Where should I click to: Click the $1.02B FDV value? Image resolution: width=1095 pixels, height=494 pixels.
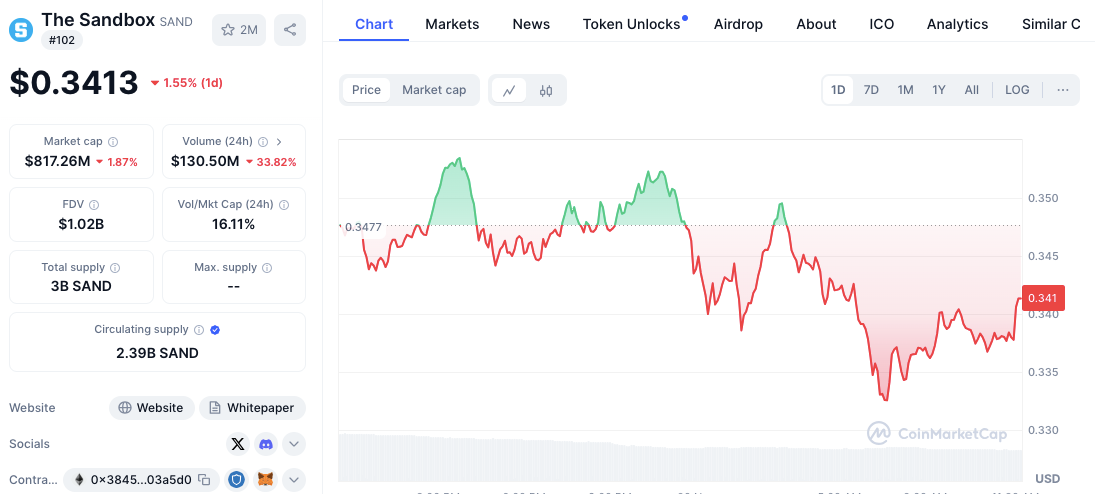(81, 224)
